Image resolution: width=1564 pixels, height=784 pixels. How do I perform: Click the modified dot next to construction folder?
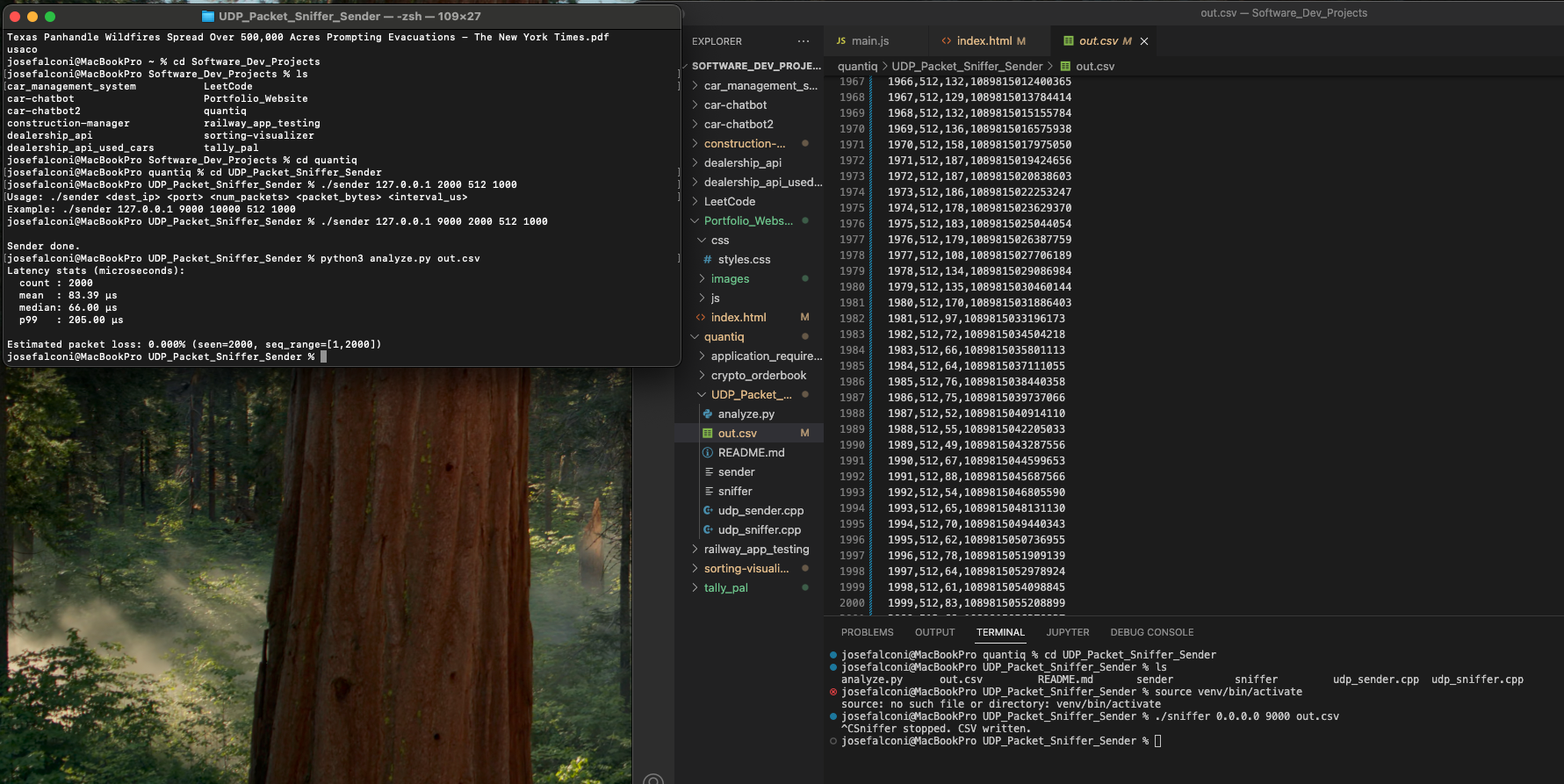pyautogui.click(x=805, y=143)
